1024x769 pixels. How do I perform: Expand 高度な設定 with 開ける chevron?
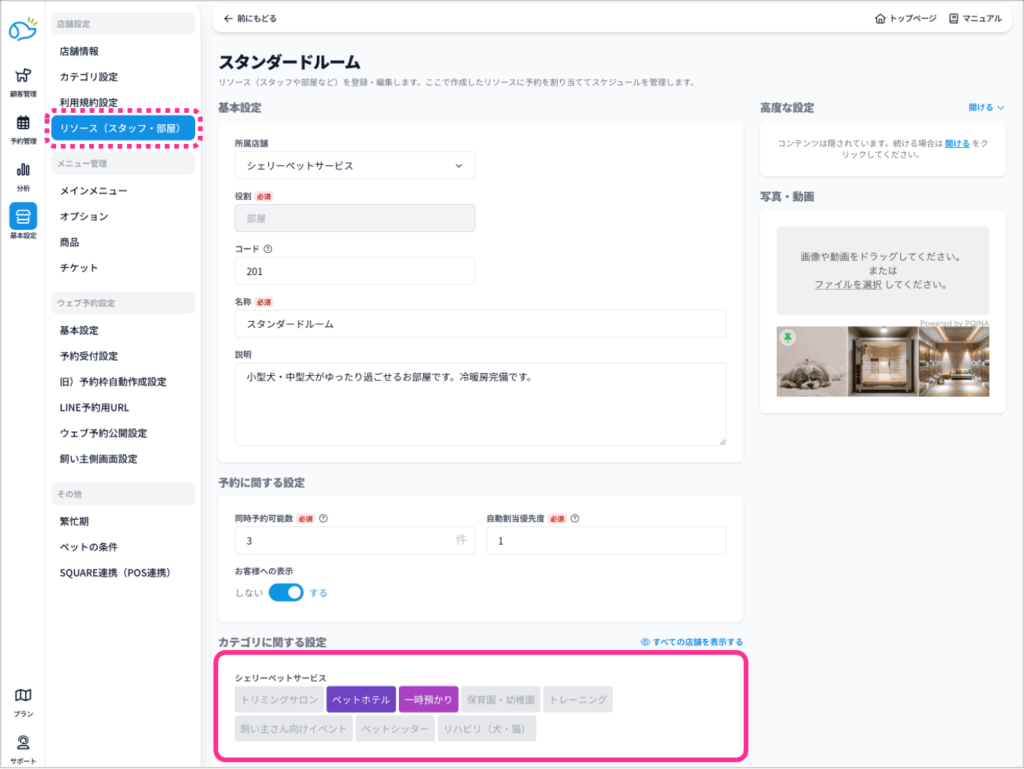(986, 107)
